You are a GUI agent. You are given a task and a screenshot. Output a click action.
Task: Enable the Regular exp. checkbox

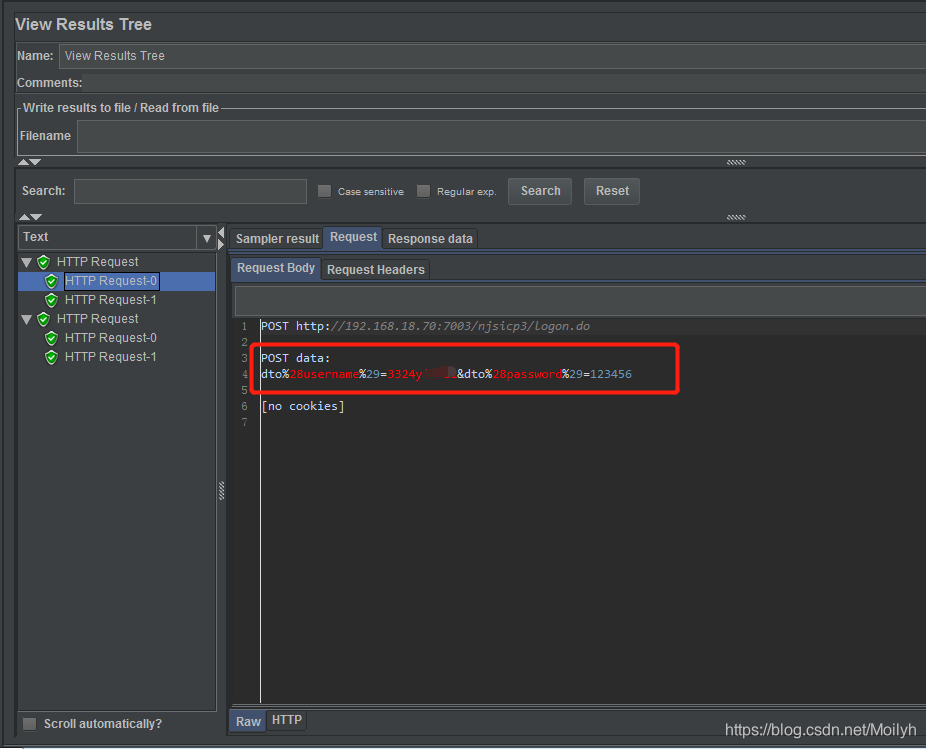click(x=423, y=191)
